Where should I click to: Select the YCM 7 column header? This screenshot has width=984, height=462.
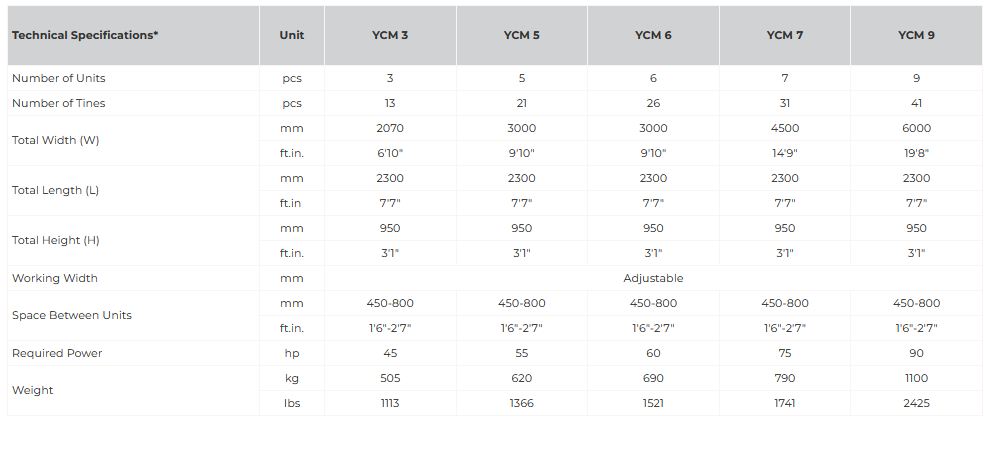[x=785, y=35]
